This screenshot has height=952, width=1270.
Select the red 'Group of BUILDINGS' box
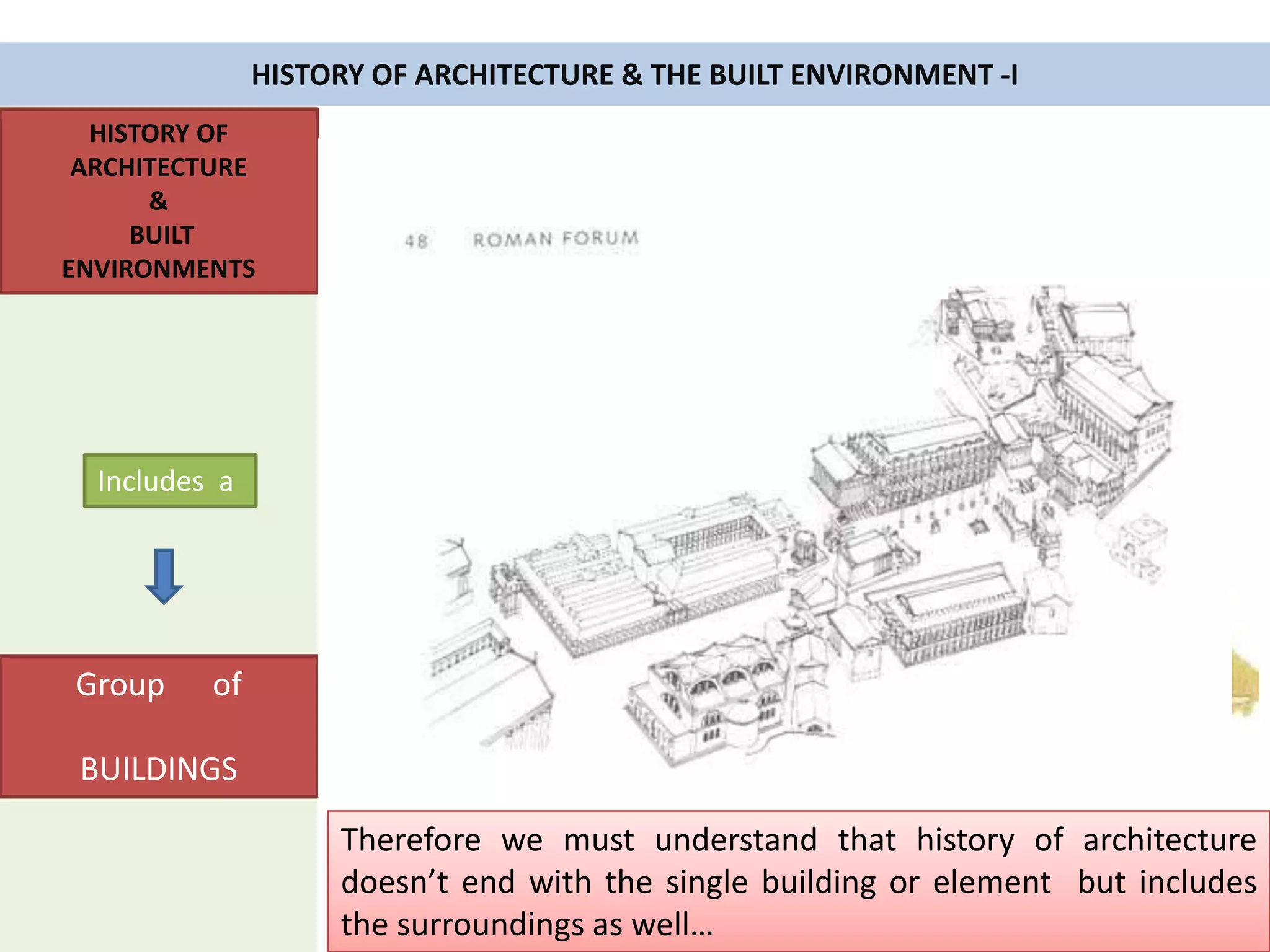coord(159,726)
